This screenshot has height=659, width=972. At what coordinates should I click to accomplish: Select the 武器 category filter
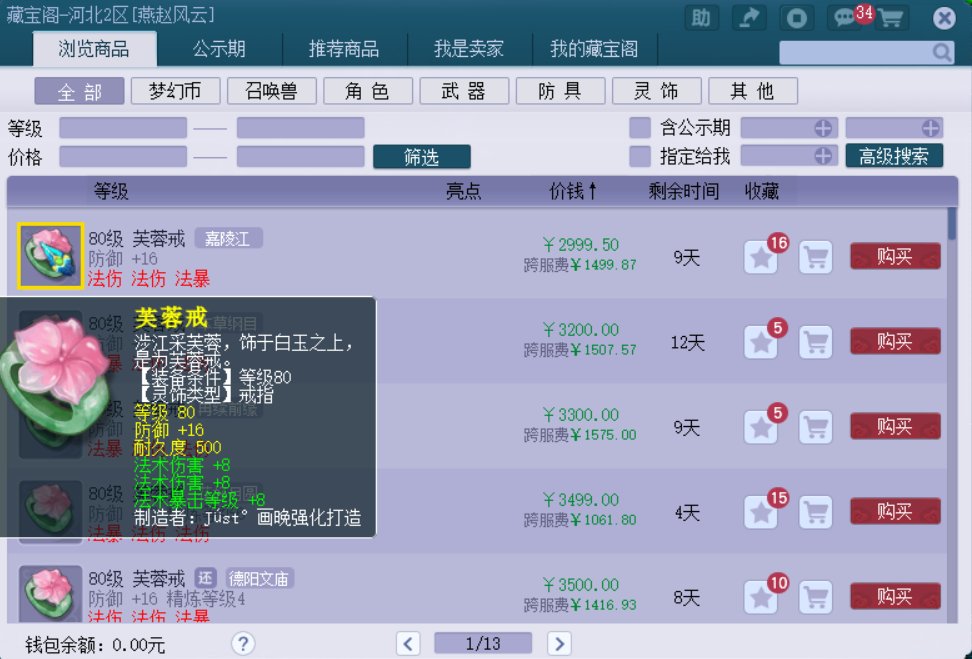click(464, 91)
